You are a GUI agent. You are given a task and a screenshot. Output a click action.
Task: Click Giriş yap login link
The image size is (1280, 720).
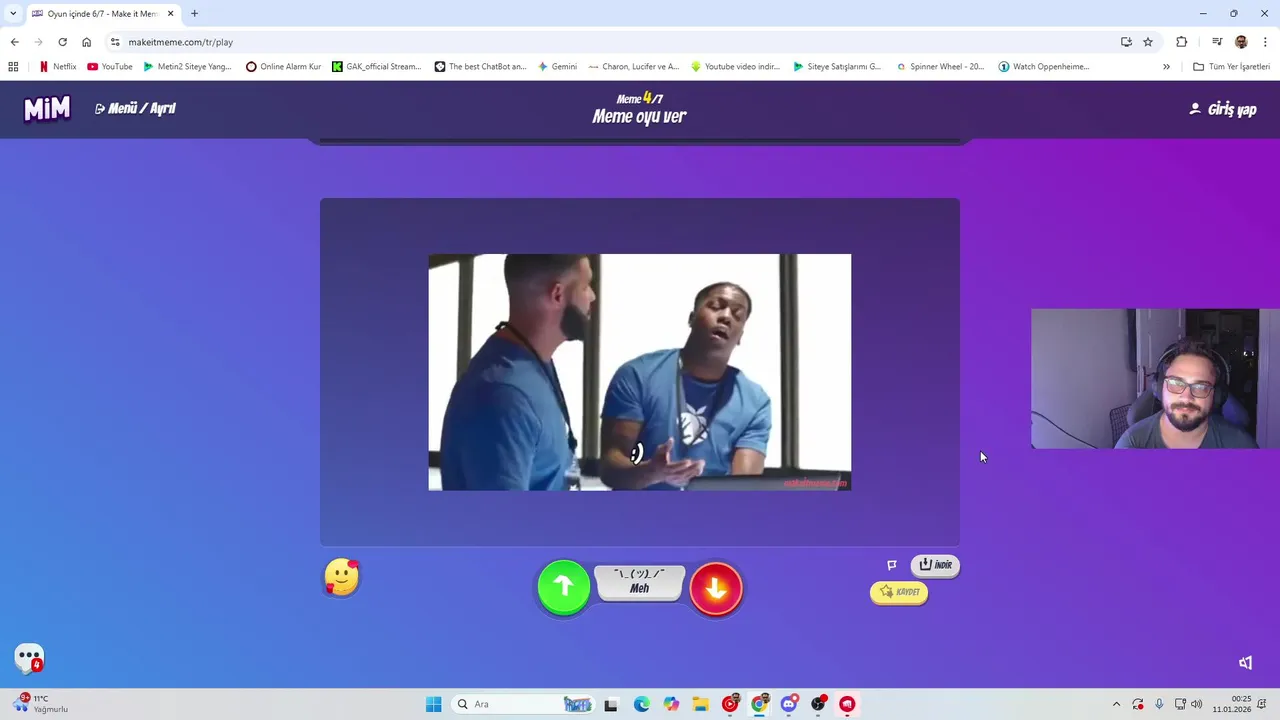click(1222, 109)
